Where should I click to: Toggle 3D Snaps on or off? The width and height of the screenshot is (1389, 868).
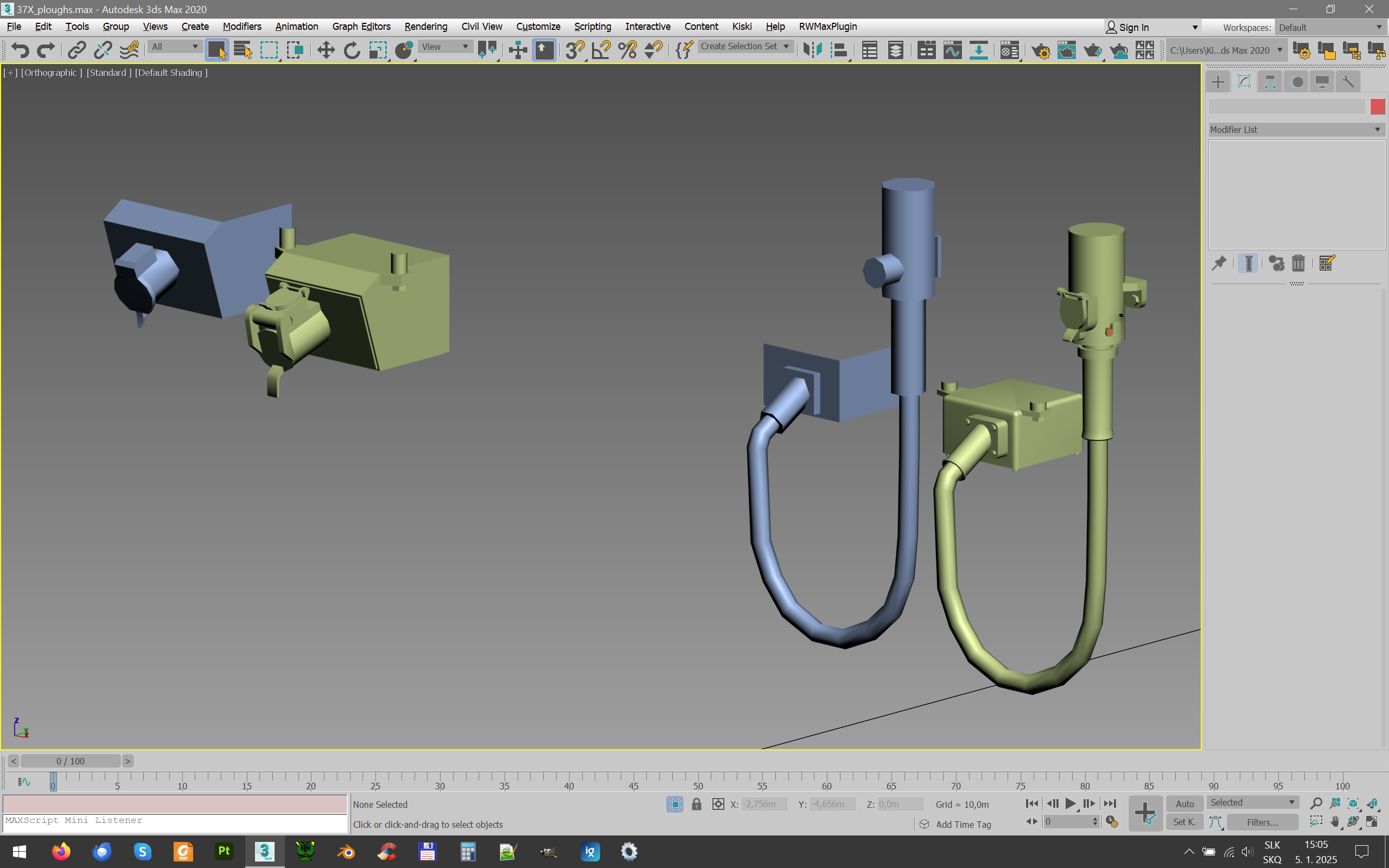tap(575, 50)
